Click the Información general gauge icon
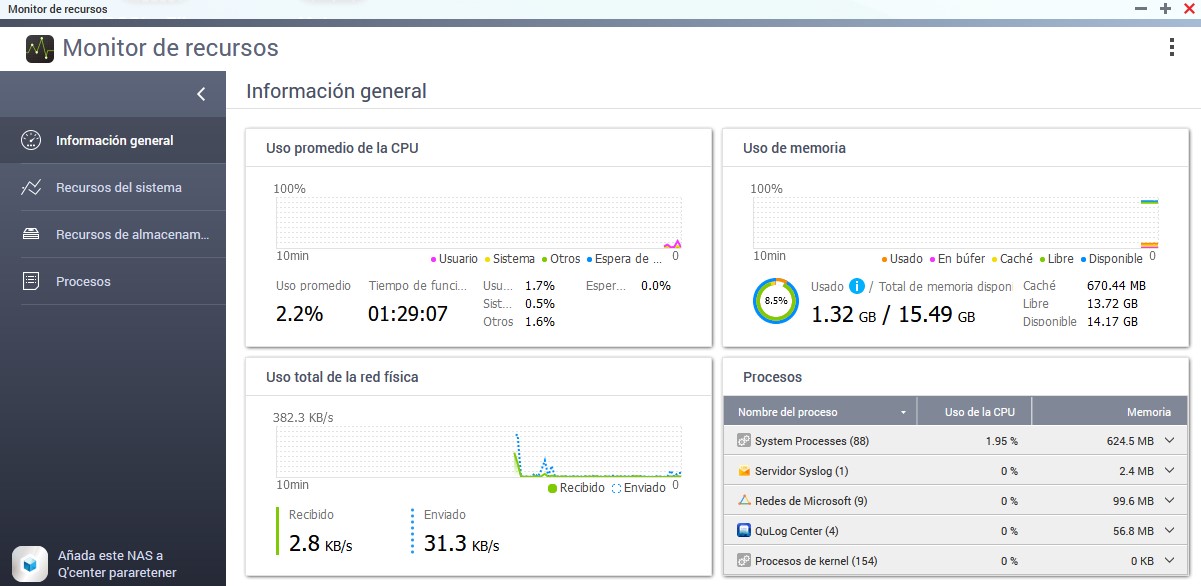This screenshot has width=1201, height=586. coord(31,141)
